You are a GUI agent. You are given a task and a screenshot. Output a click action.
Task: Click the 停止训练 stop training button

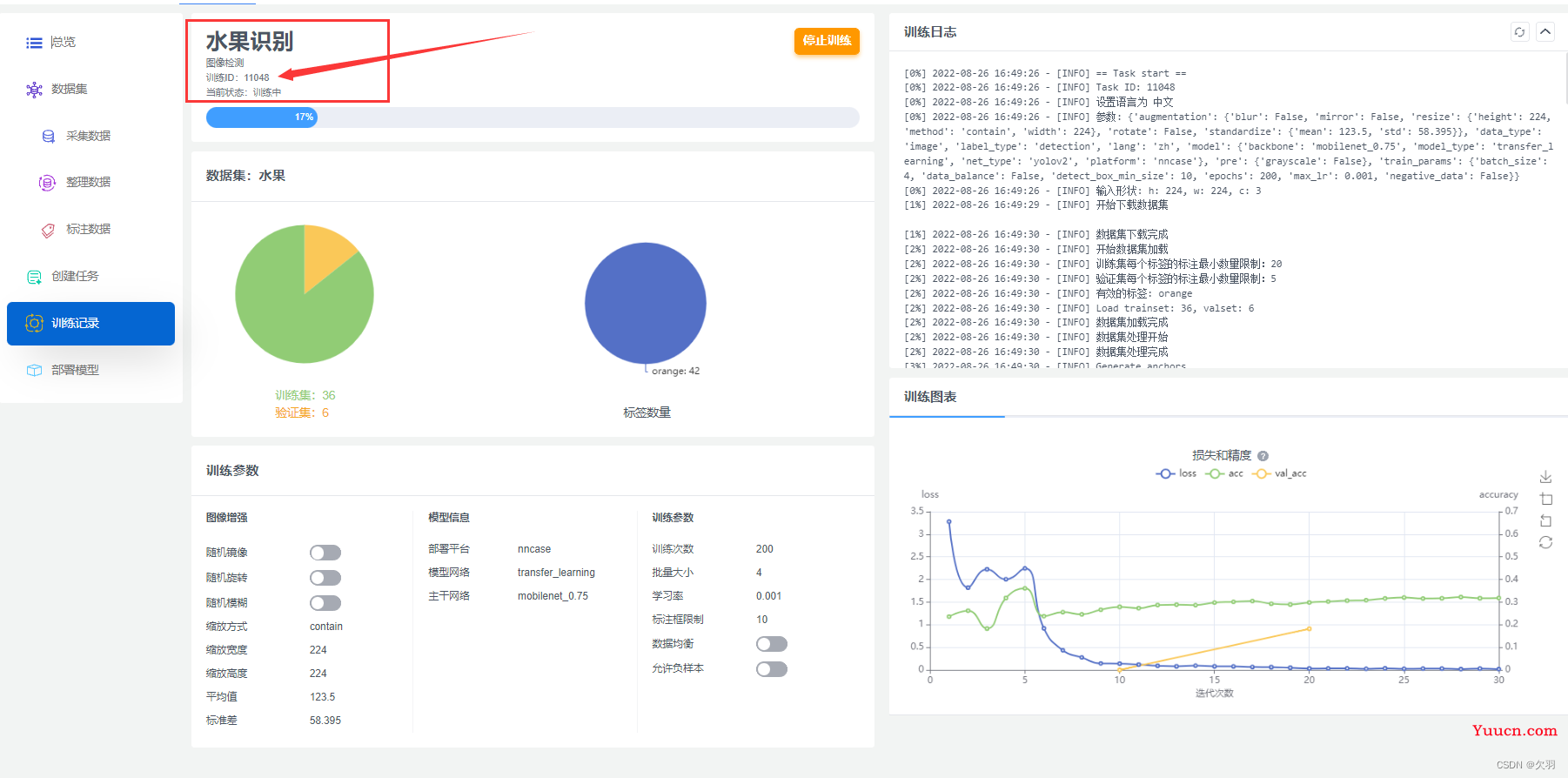pos(827,41)
